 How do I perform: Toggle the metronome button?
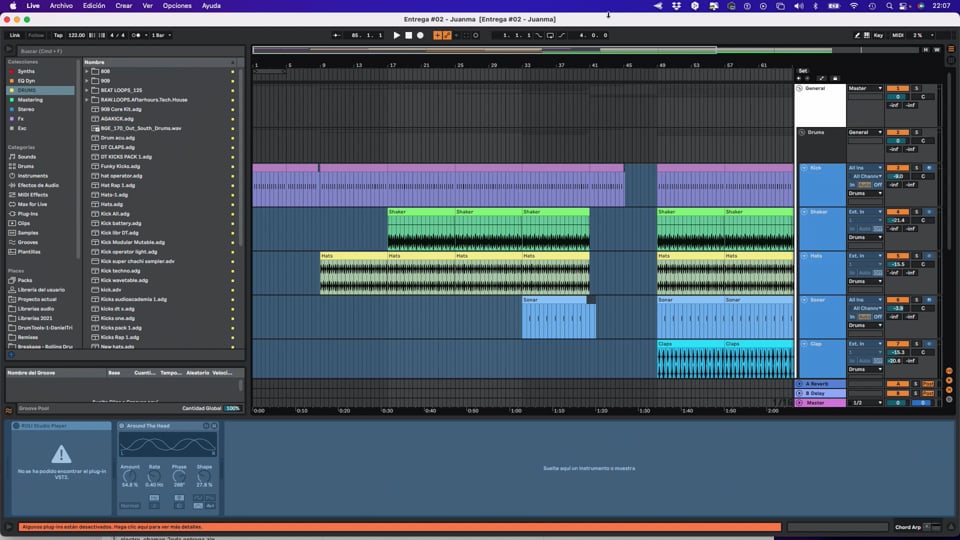136,36
